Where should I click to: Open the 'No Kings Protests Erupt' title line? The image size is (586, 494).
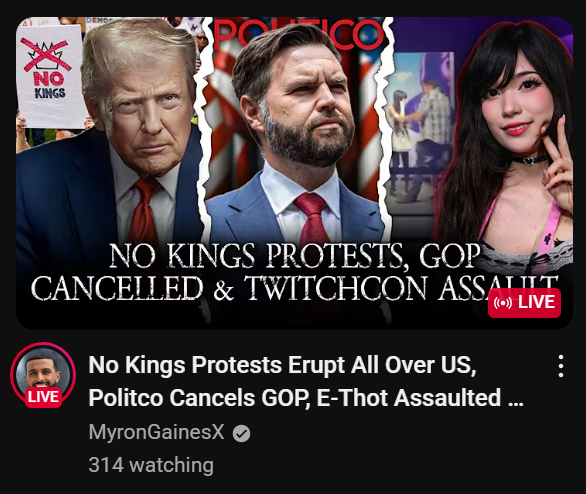coord(283,365)
